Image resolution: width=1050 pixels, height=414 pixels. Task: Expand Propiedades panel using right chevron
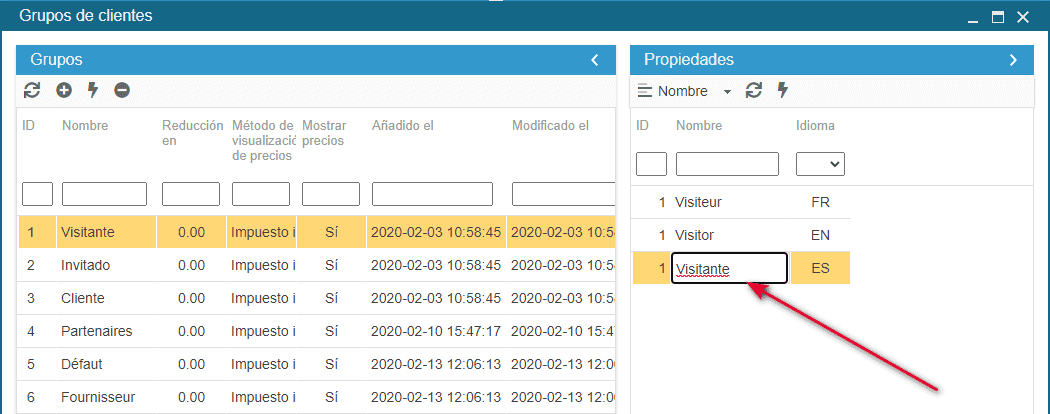(1013, 60)
